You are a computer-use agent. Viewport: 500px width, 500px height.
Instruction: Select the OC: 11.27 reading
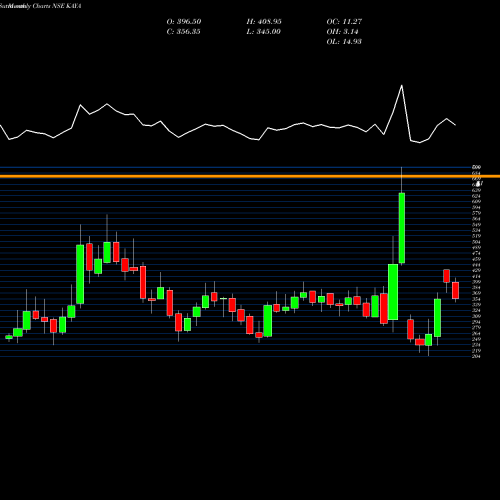click(x=344, y=22)
